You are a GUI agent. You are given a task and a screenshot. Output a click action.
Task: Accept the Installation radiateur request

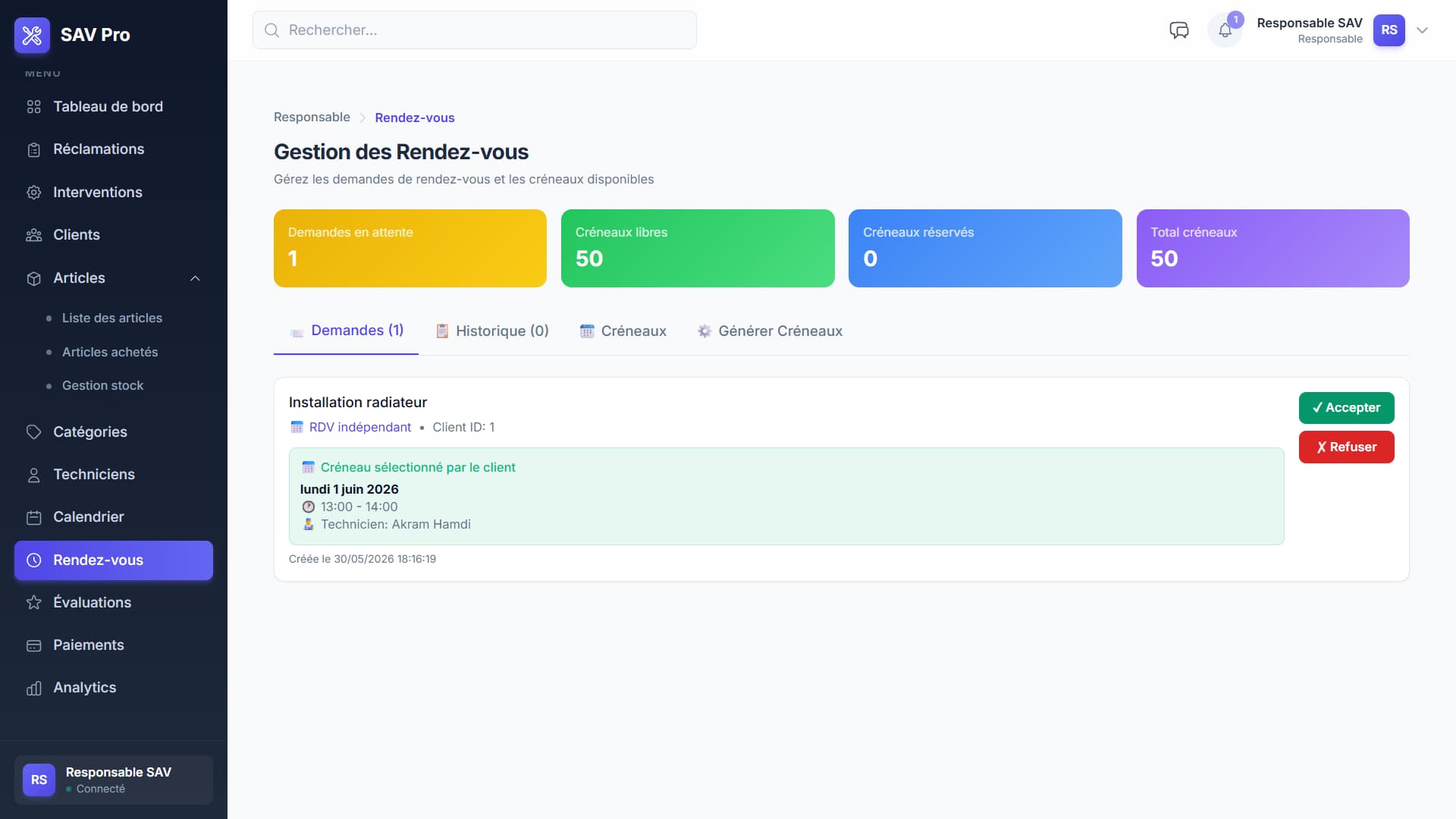point(1346,408)
